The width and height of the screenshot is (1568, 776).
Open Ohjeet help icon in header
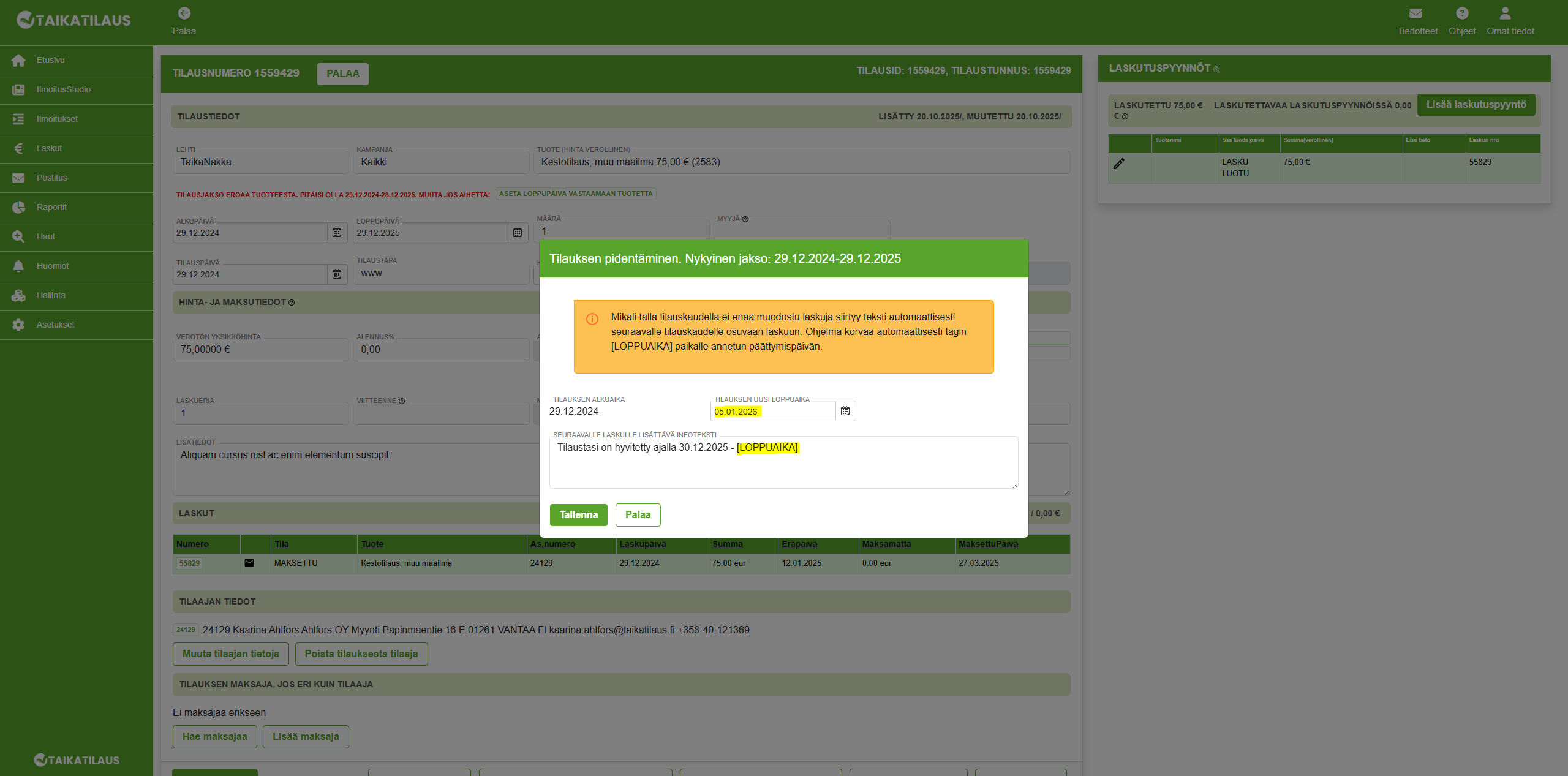pyautogui.click(x=1461, y=13)
